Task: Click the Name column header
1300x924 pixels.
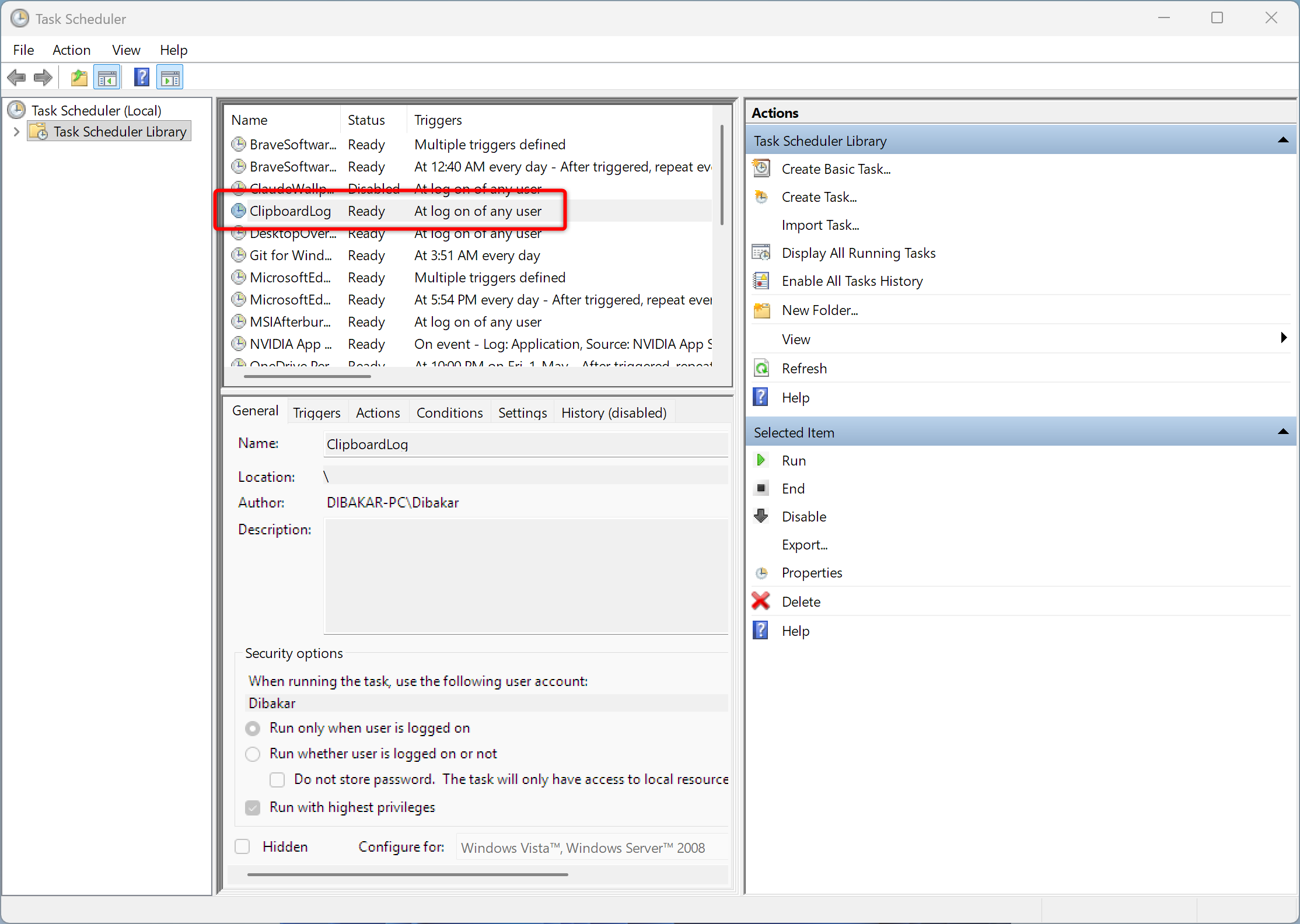Action: click(282, 120)
